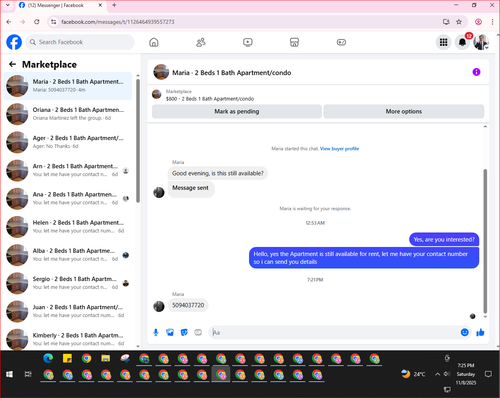Click the conversation list scrollbar

pyautogui.click(x=138, y=140)
